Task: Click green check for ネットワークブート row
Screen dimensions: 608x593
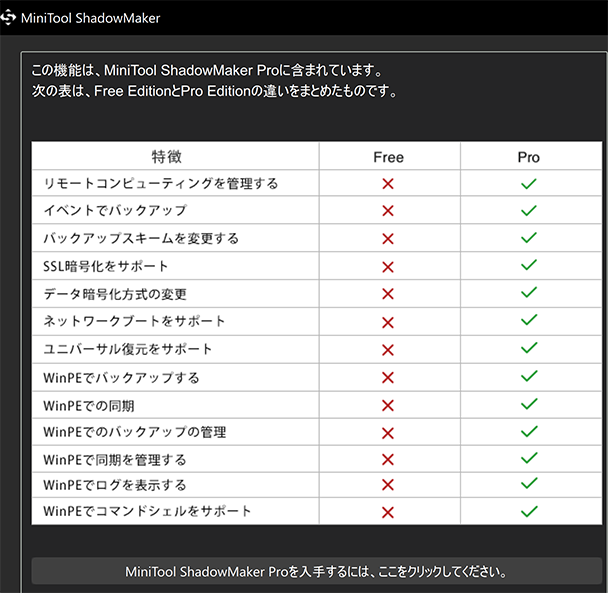Action: coord(529,320)
